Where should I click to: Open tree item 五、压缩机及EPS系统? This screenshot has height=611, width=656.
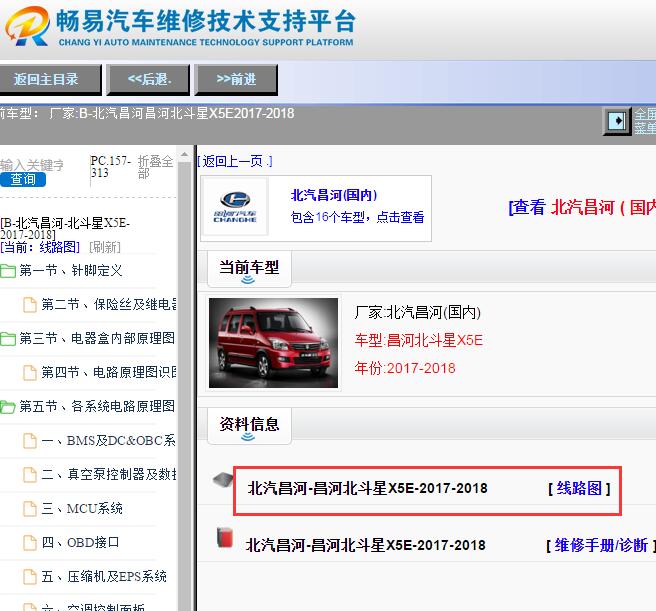click(x=104, y=576)
